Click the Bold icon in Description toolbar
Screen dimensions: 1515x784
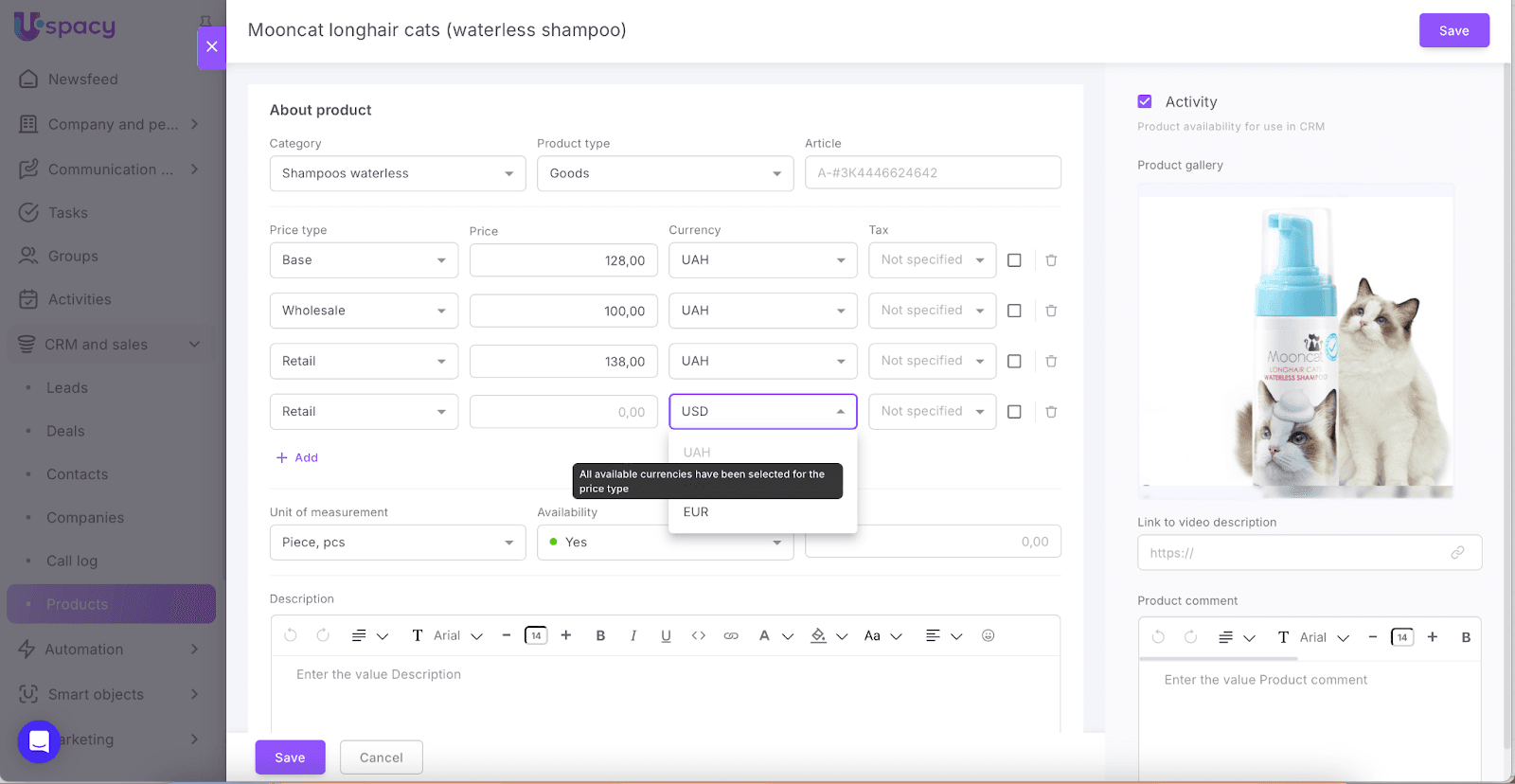pos(600,636)
